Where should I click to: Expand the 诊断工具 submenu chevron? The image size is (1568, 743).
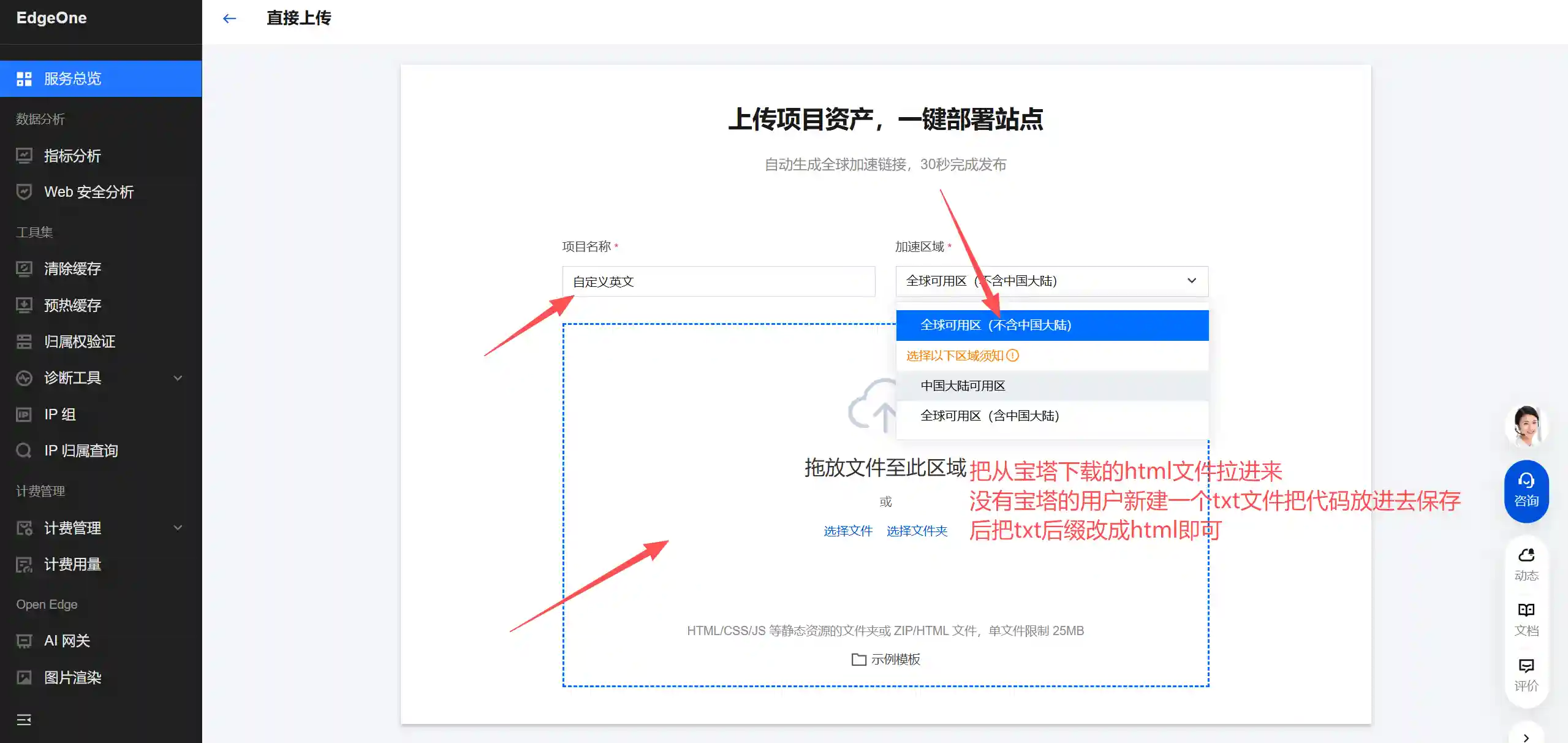click(x=178, y=378)
